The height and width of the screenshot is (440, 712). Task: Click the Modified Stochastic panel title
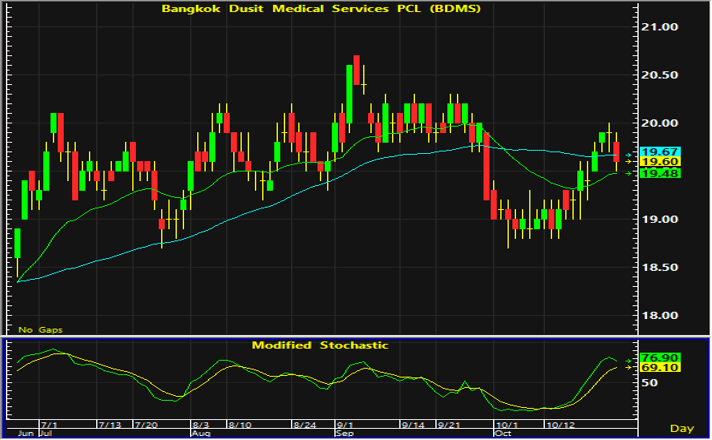tap(320, 345)
